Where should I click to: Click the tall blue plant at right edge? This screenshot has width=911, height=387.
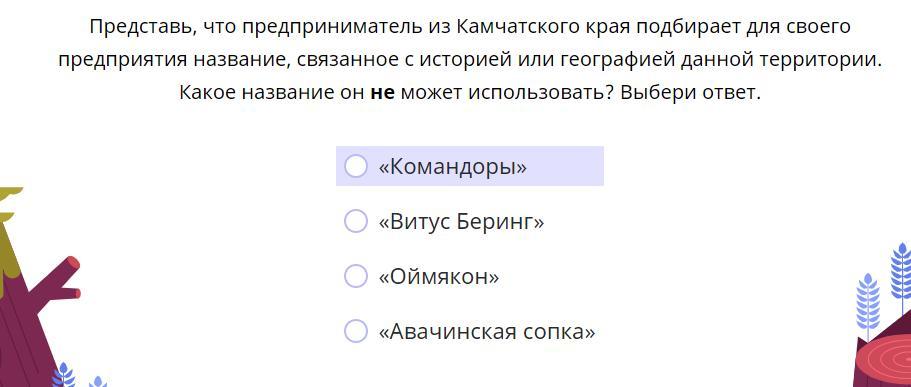[x=901, y=279]
